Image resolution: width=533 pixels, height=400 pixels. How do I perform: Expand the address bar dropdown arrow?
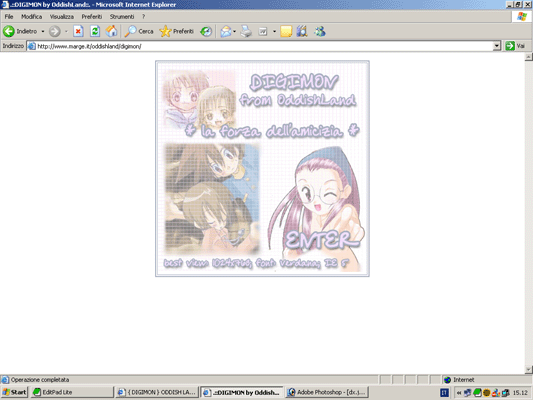pyautogui.click(x=497, y=46)
